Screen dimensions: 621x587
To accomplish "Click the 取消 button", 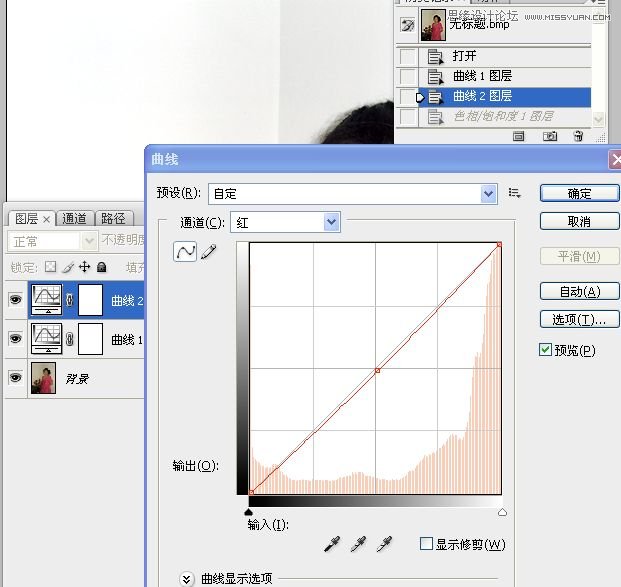I will pyautogui.click(x=579, y=221).
